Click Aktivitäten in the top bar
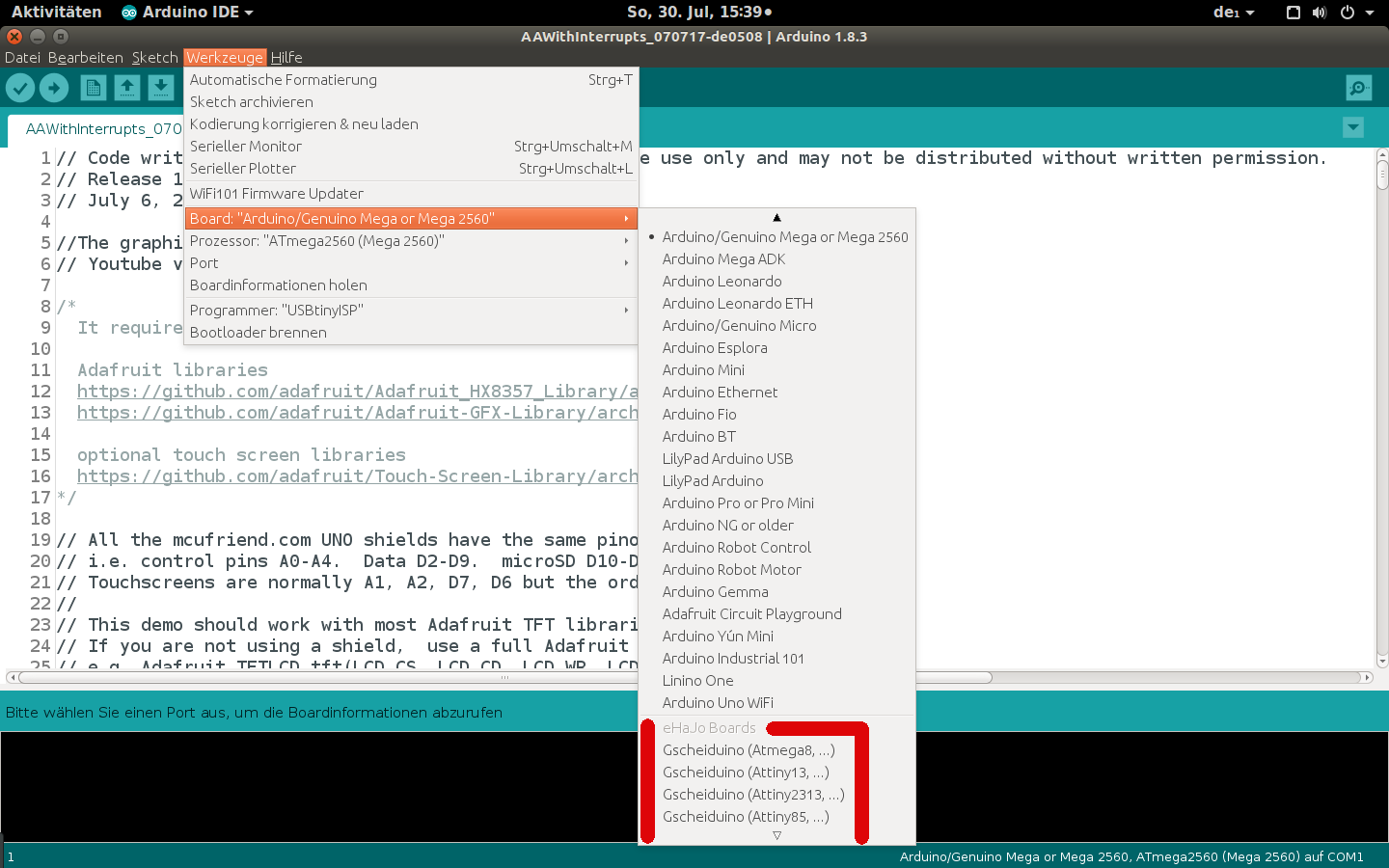Screen dimensions: 1389x868 pyautogui.click(x=56, y=13)
